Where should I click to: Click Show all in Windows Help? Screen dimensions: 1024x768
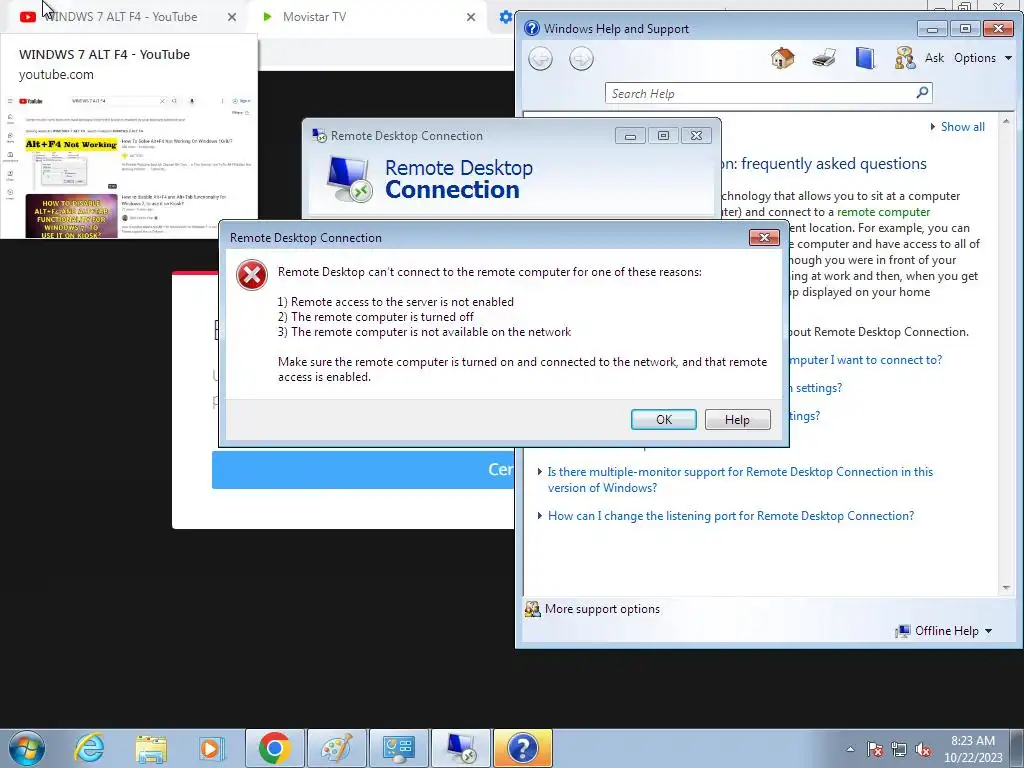pos(962,127)
